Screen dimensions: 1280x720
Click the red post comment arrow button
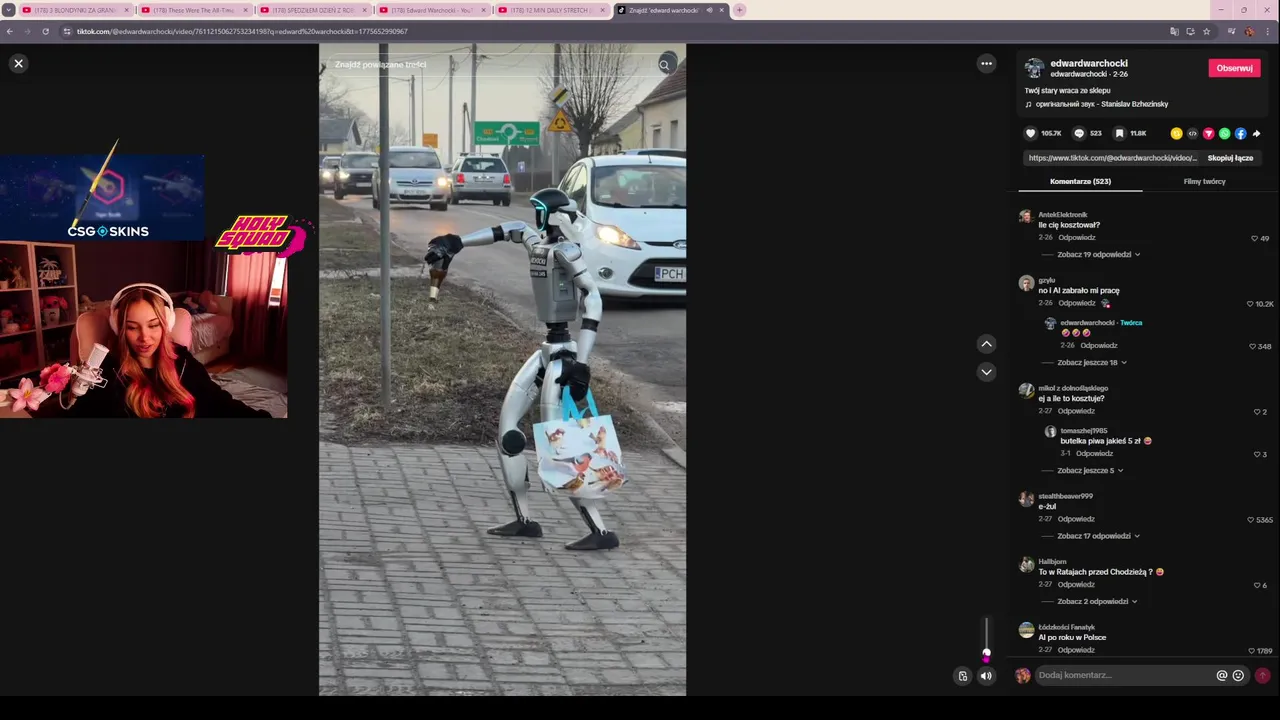[1262, 676]
